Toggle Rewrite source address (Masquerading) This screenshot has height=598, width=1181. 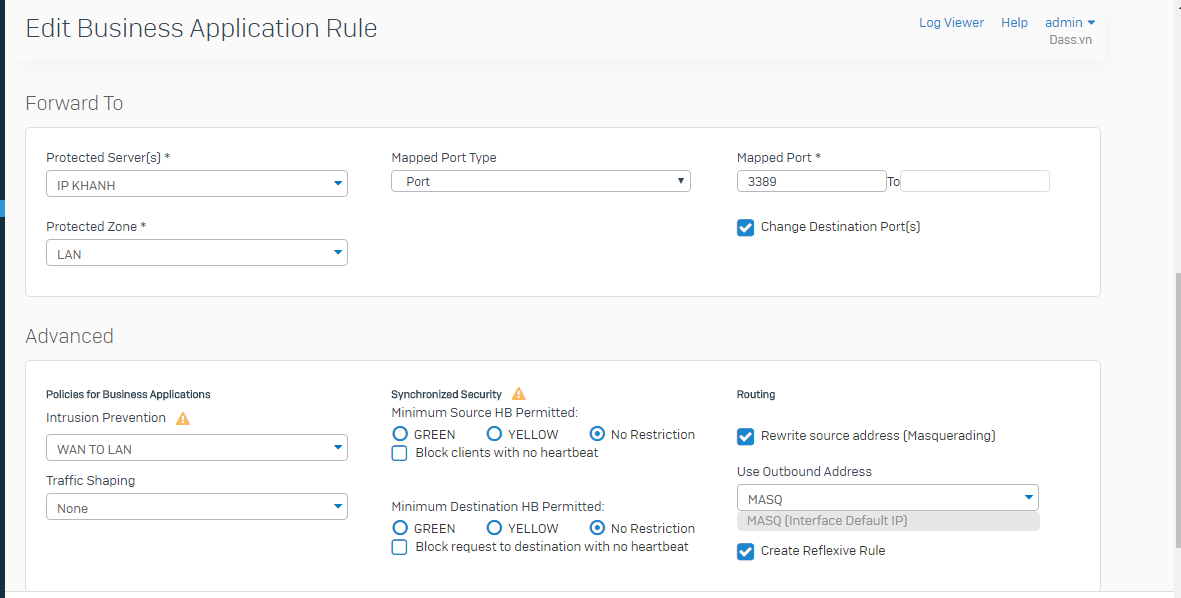point(746,436)
